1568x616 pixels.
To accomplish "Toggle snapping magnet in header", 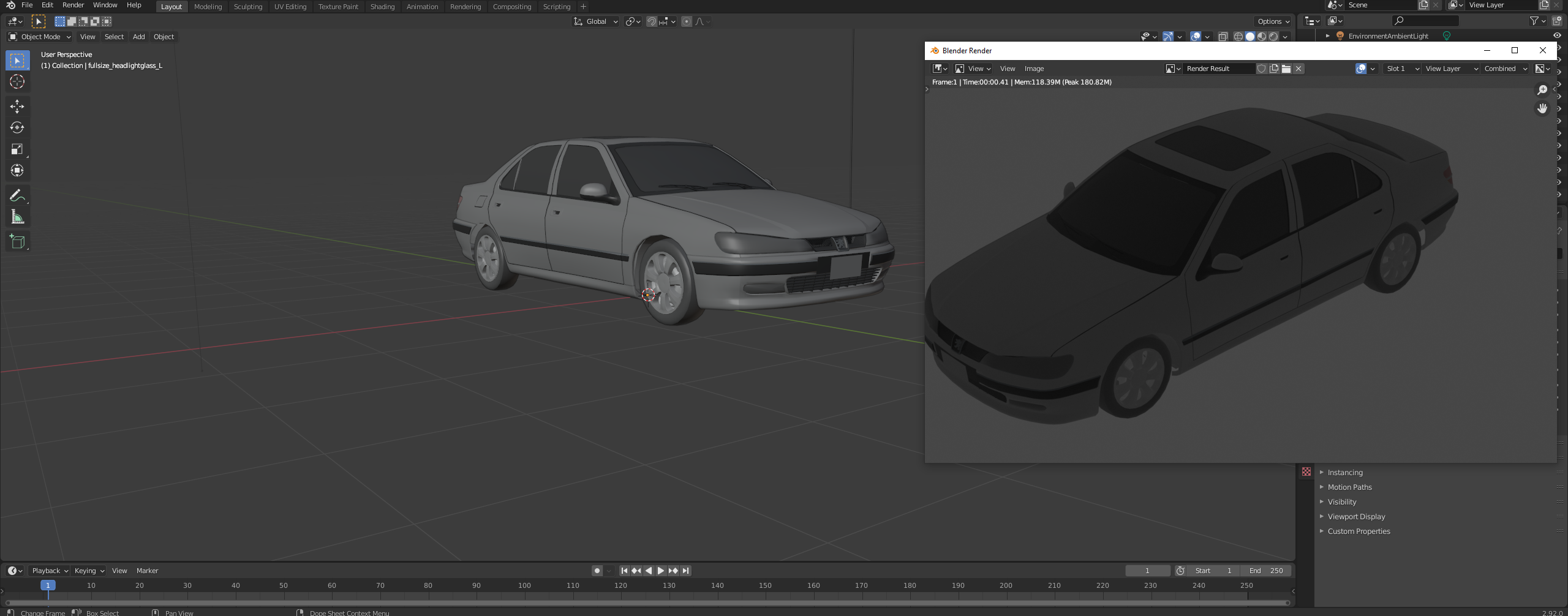I will coord(652,21).
